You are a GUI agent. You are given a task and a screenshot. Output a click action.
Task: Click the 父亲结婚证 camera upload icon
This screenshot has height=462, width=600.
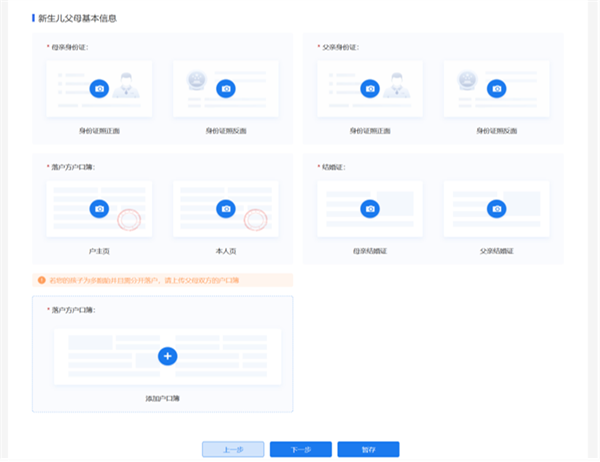(496, 208)
